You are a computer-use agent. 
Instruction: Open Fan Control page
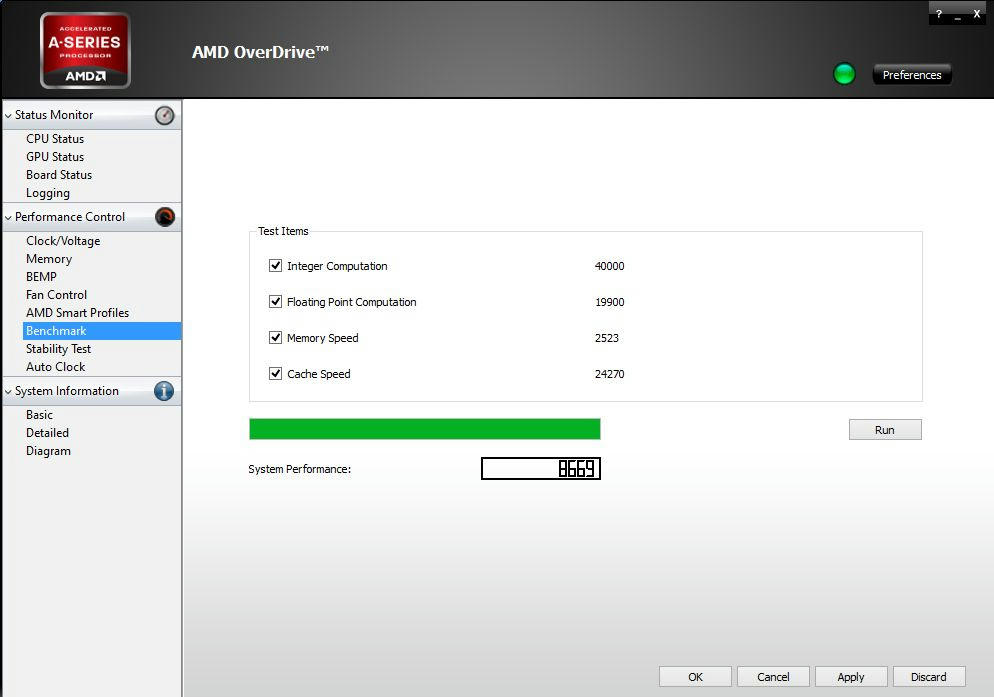(56, 295)
